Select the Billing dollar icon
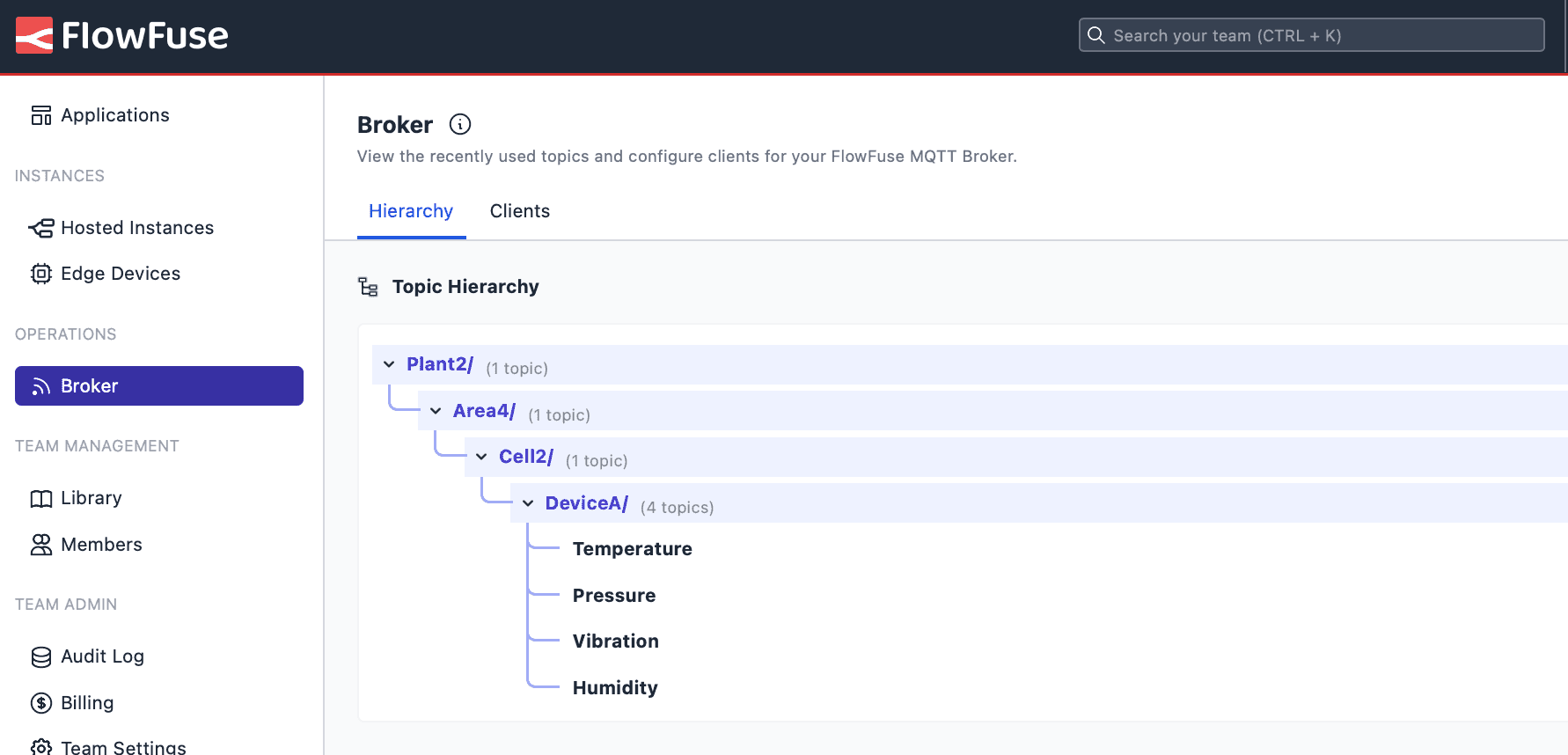Screen dimensions: 1568x755 tap(40, 703)
